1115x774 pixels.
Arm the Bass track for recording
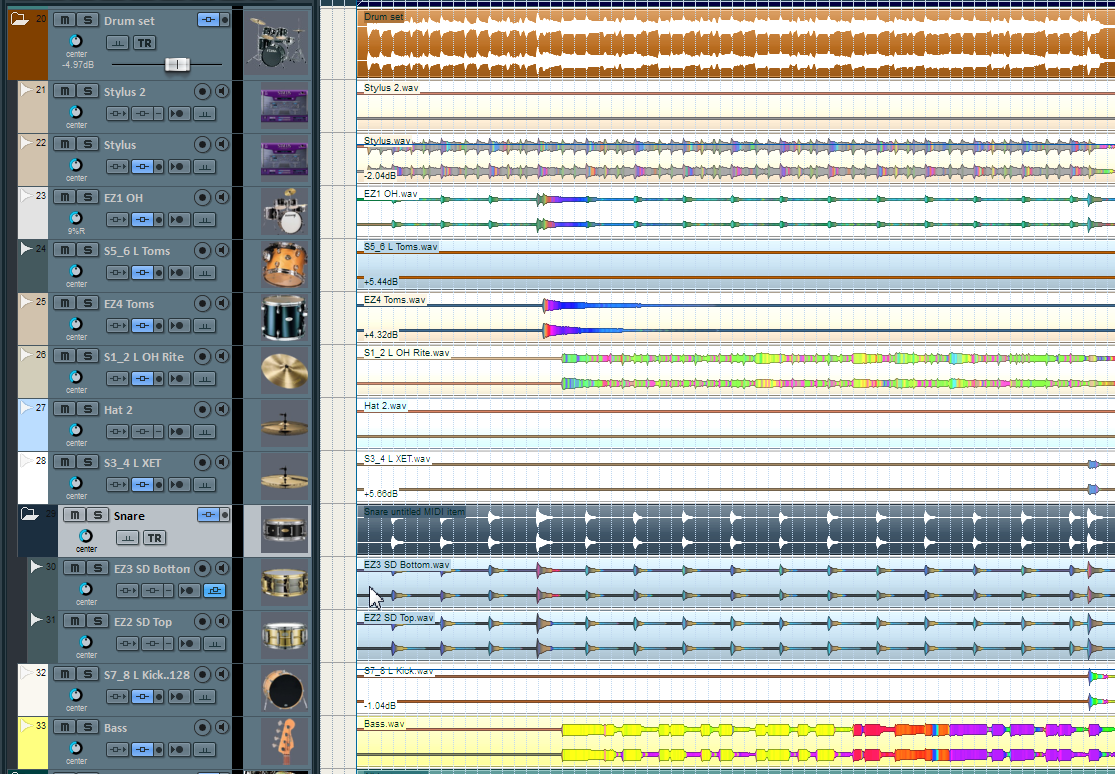point(203,727)
